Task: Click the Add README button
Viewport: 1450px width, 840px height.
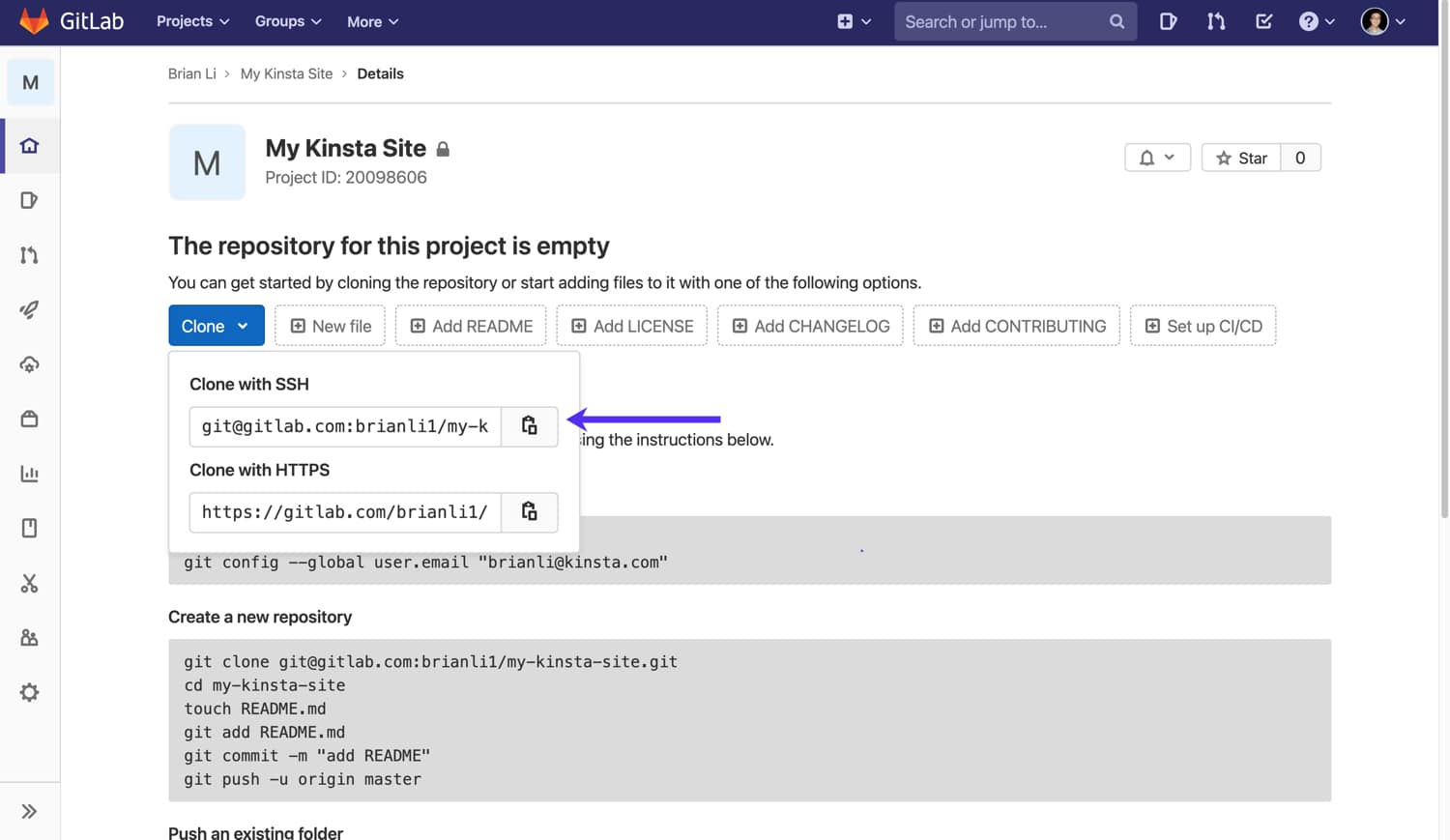Action: click(x=471, y=326)
